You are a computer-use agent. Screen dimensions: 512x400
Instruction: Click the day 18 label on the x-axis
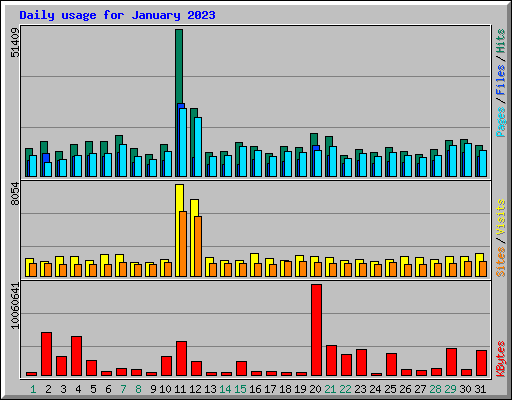click(x=285, y=389)
